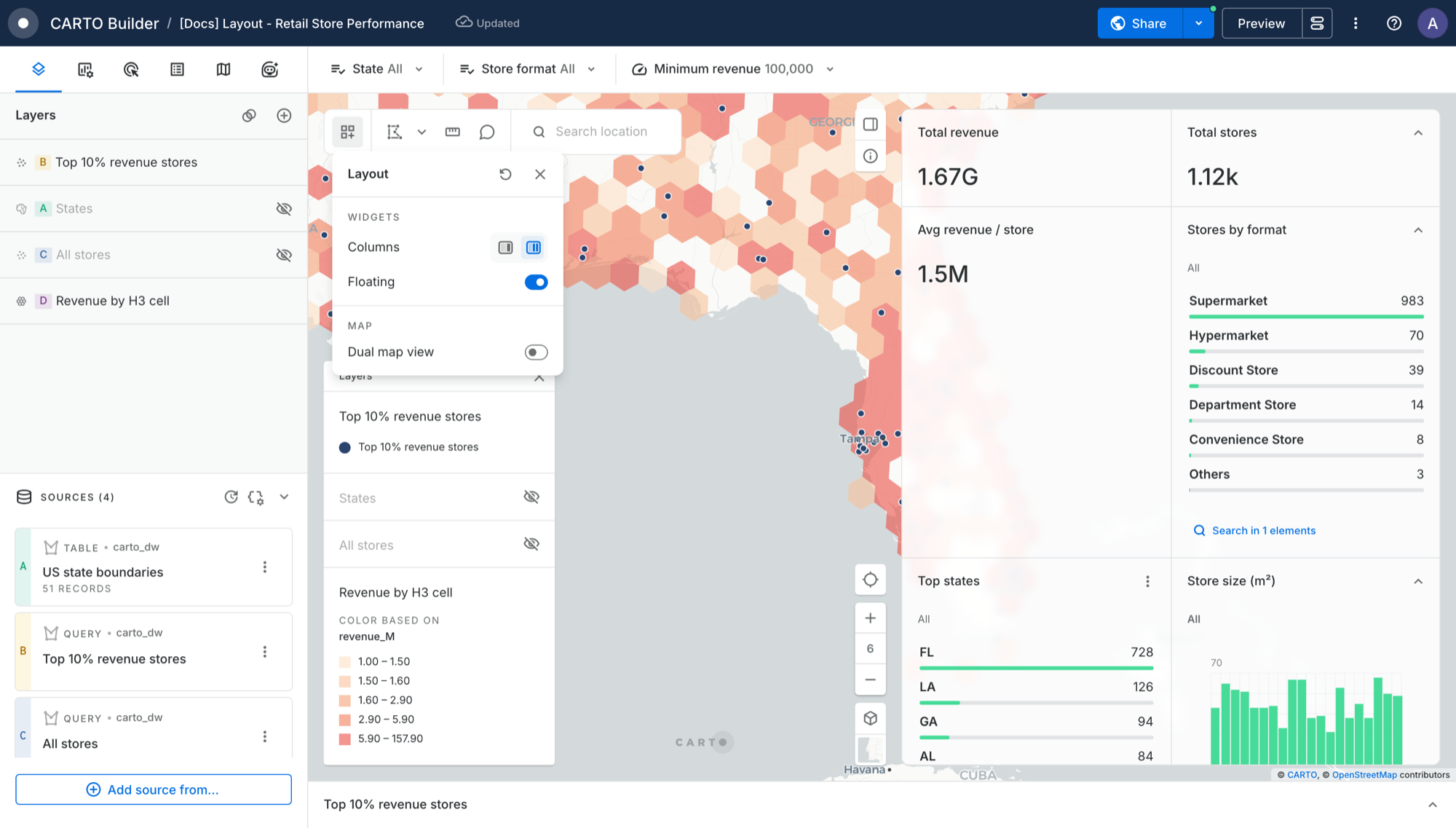Image resolution: width=1456 pixels, height=828 pixels.
Task: Show the hidden States layer
Action: coord(284,209)
